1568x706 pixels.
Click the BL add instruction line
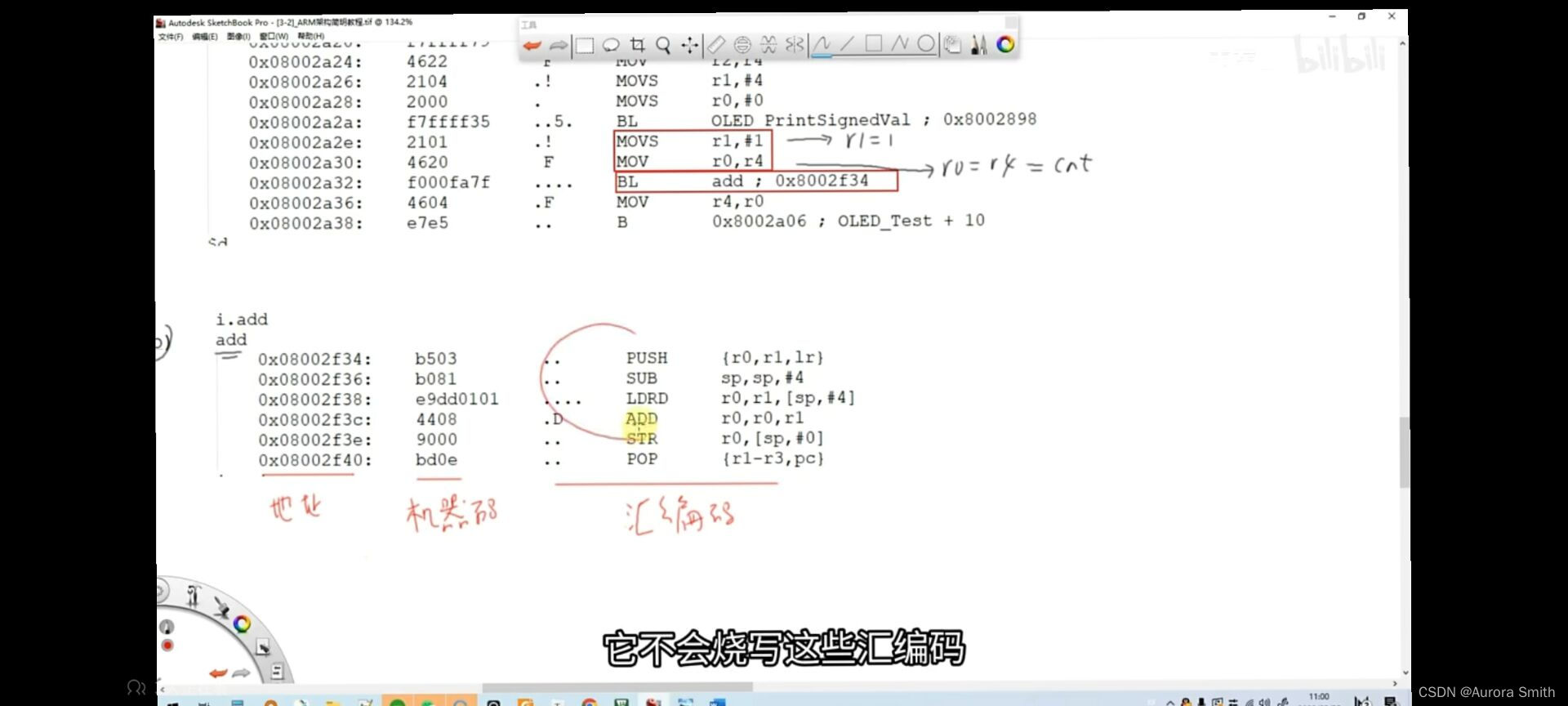point(756,181)
